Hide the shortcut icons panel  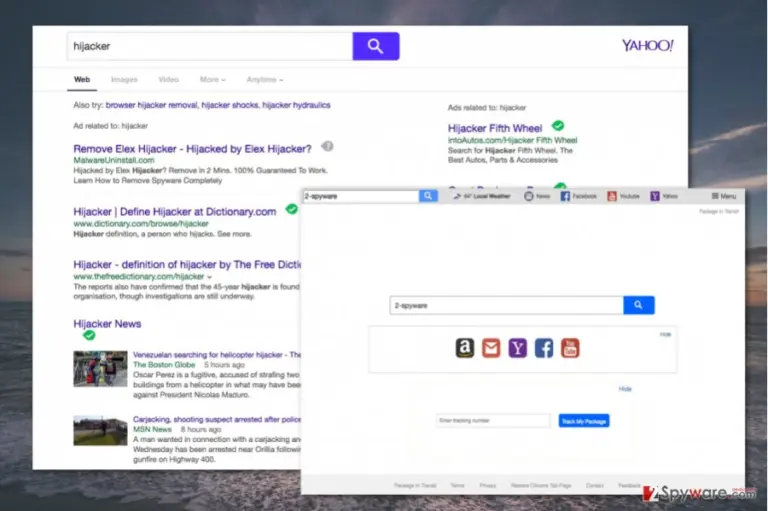pyautogui.click(x=665, y=334)
